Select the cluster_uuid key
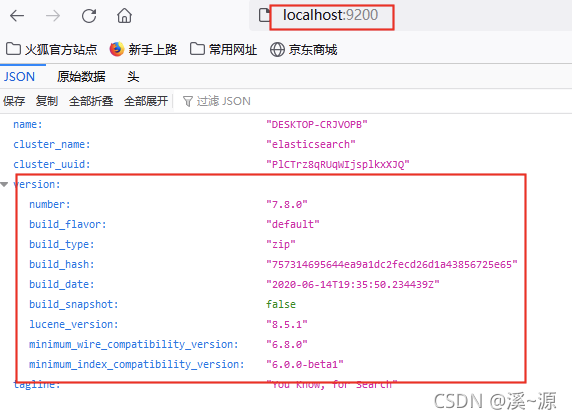572x419 pixels. pyautogui.click(x=52, y=164)
